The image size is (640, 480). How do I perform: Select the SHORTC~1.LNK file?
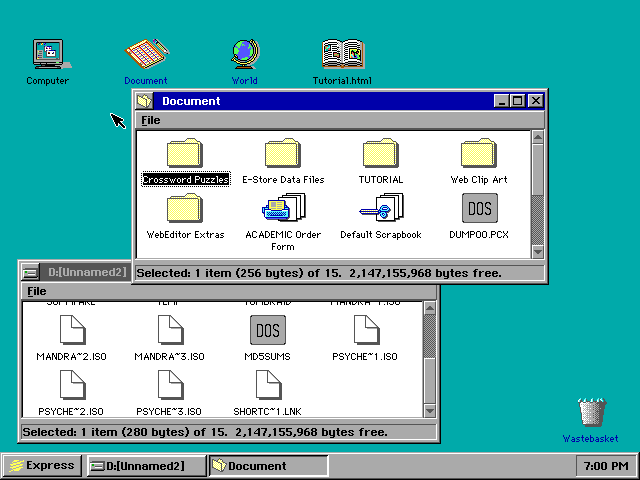point(267,385)
